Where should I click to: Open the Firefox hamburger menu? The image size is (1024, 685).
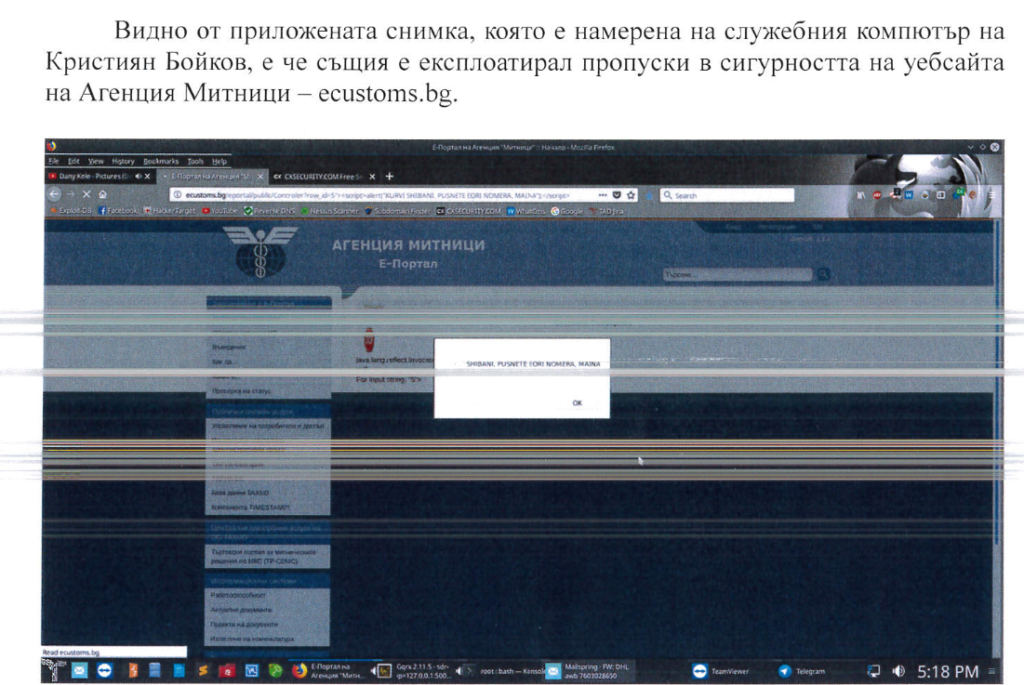click(991, 195)
